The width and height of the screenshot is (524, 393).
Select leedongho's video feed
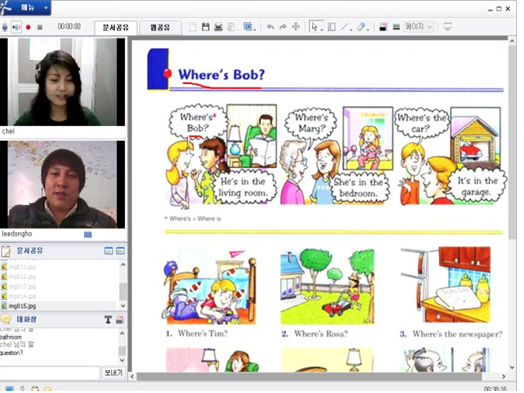pos(62,184)
